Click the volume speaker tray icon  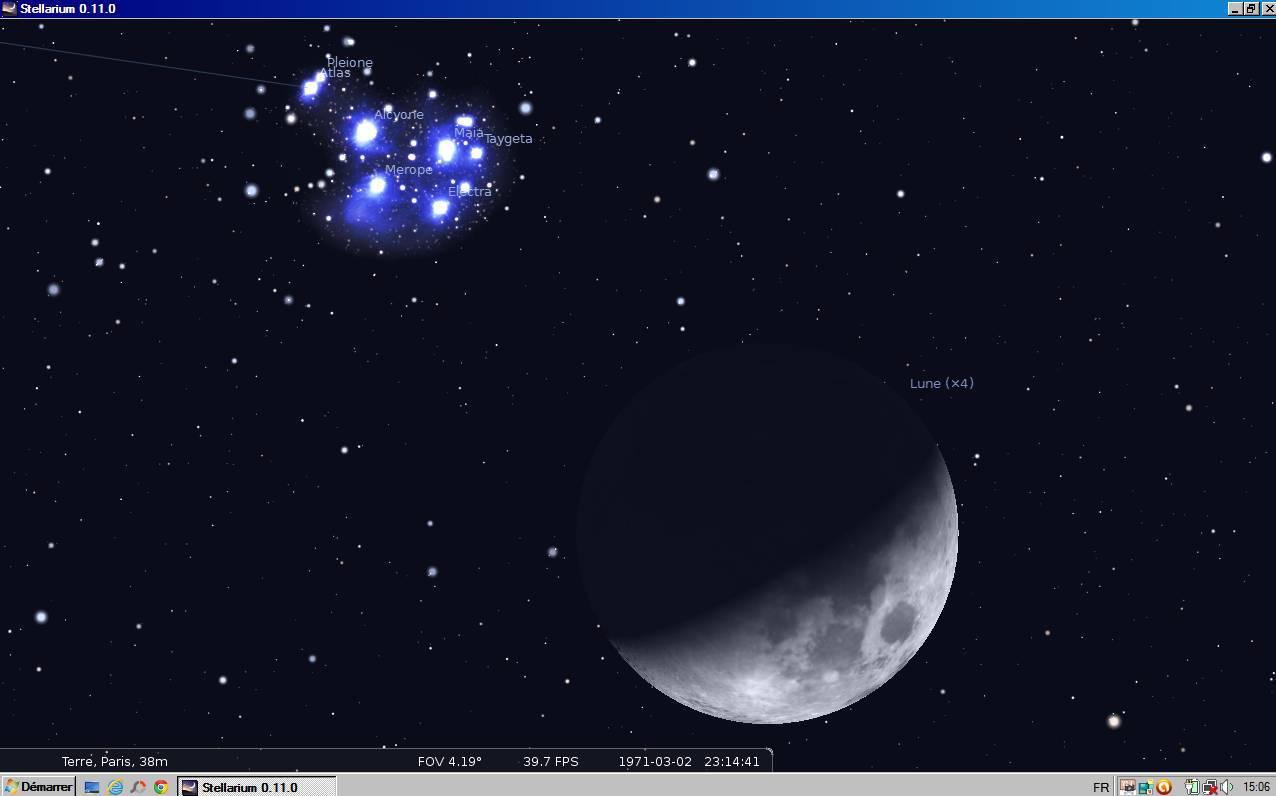1226,787
